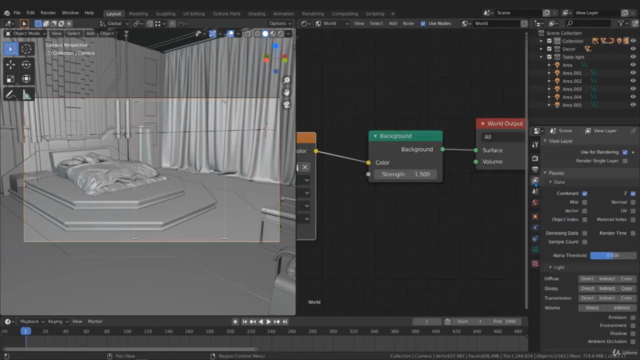Click Diffuse Direct pass button
Image resolution: width=640 pixels, height=360 pixels.
click(587, 279)
